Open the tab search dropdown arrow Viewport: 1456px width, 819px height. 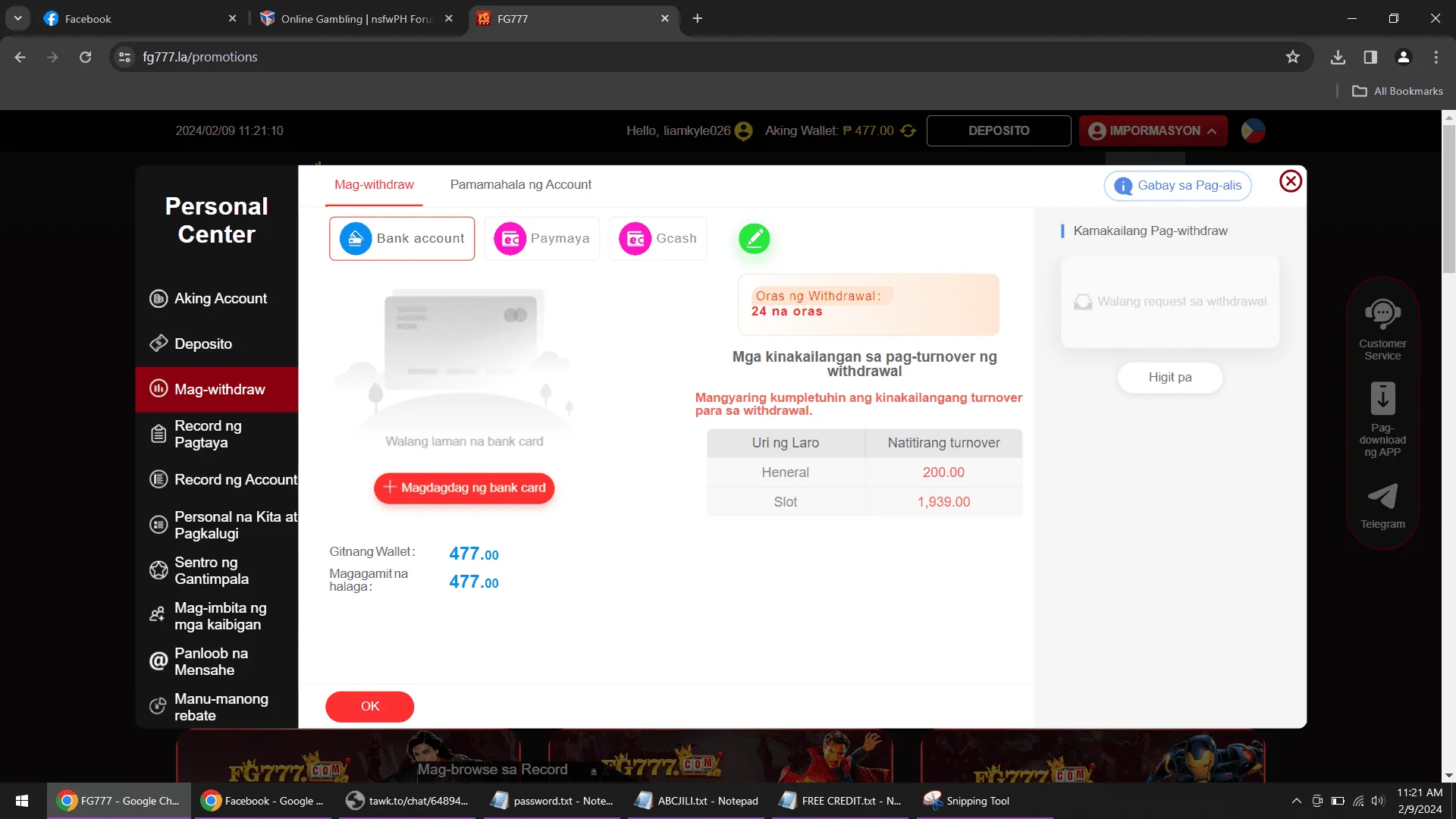[17, 18]
